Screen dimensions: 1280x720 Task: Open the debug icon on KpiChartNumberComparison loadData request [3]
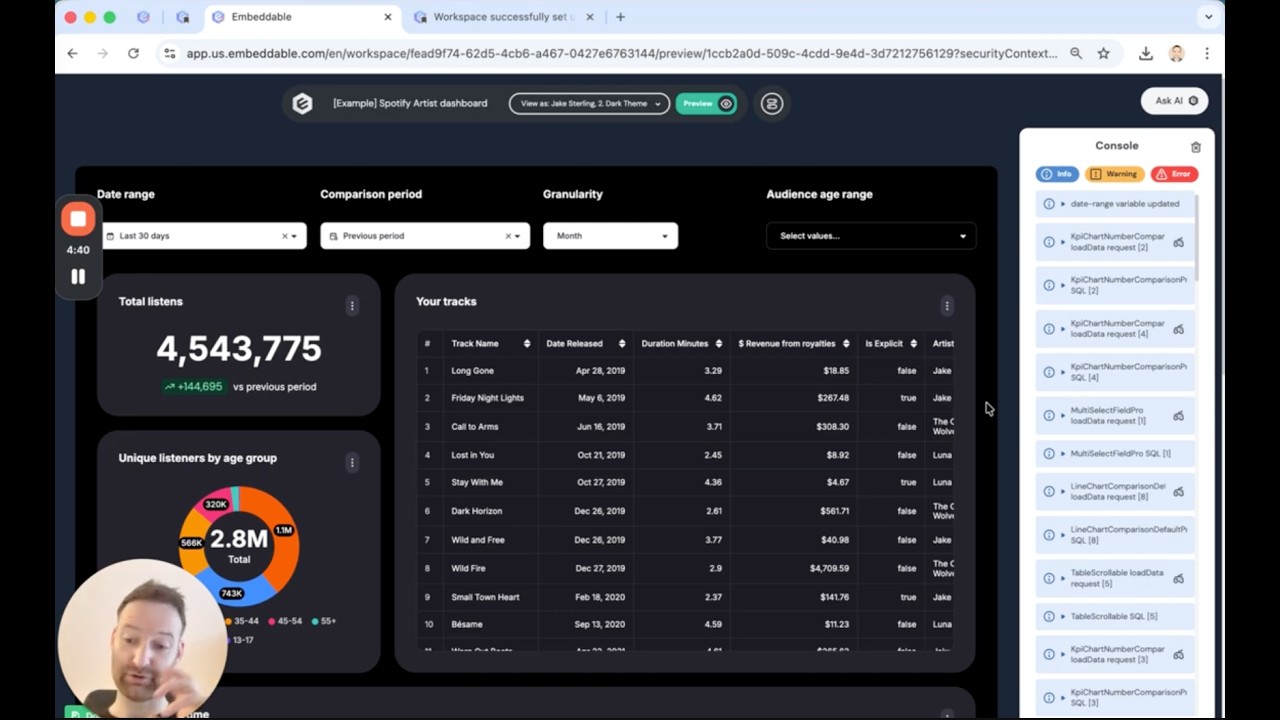[x=1179, y=655]
